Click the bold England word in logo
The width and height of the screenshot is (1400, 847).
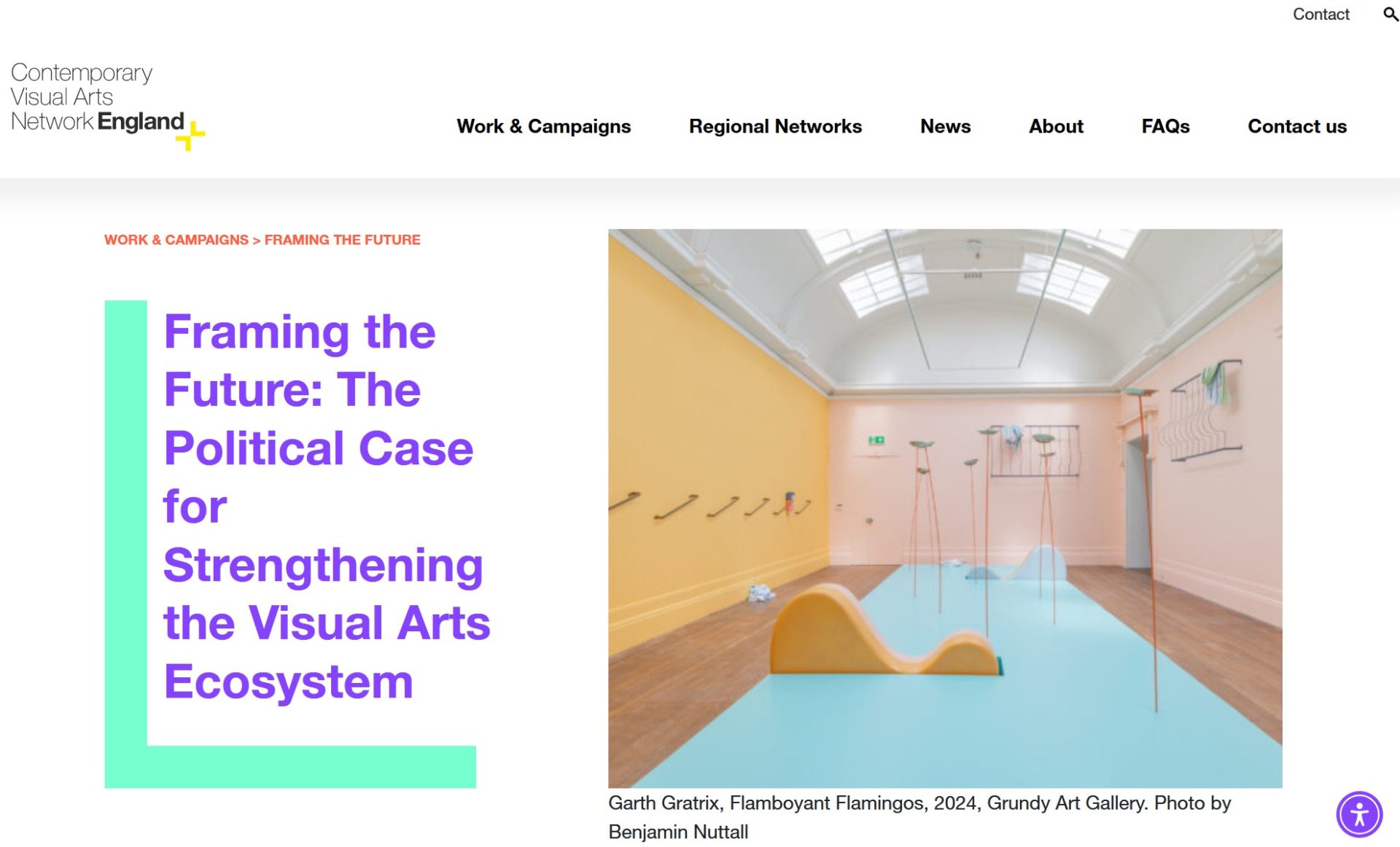pyautogui.click(x=140, y=121)
